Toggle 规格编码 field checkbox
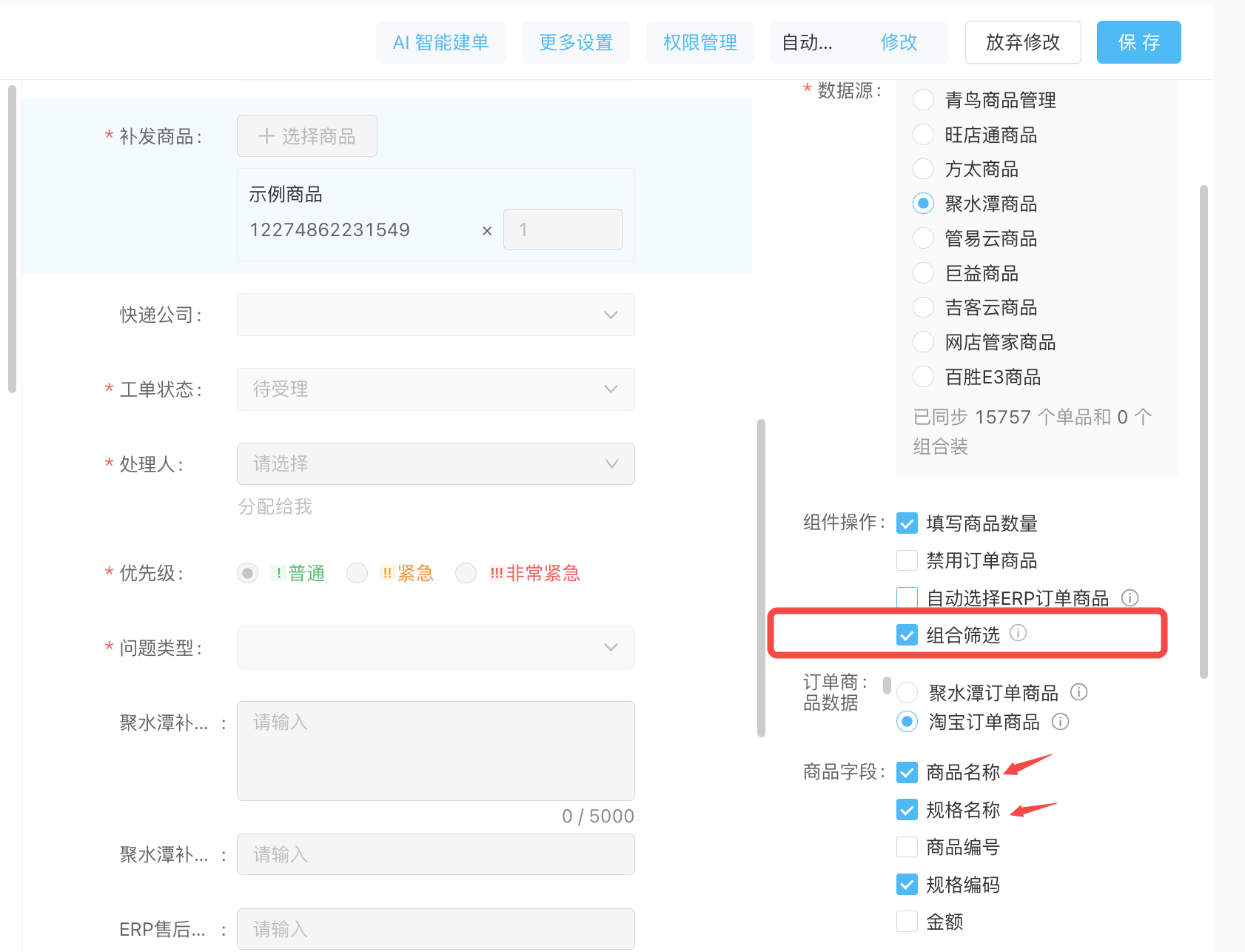1245x952 pixels. pyautogui.click(x=907, y=884)
